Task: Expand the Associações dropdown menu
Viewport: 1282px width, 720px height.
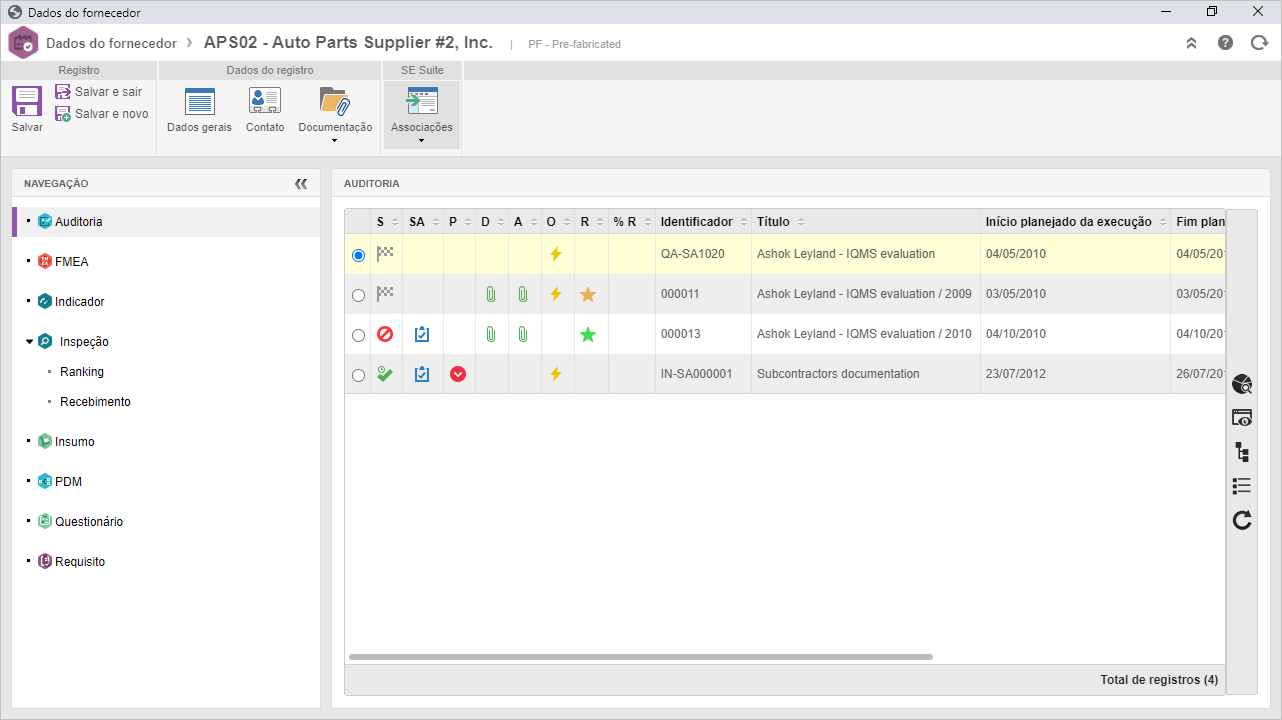Action: (421, 141)
